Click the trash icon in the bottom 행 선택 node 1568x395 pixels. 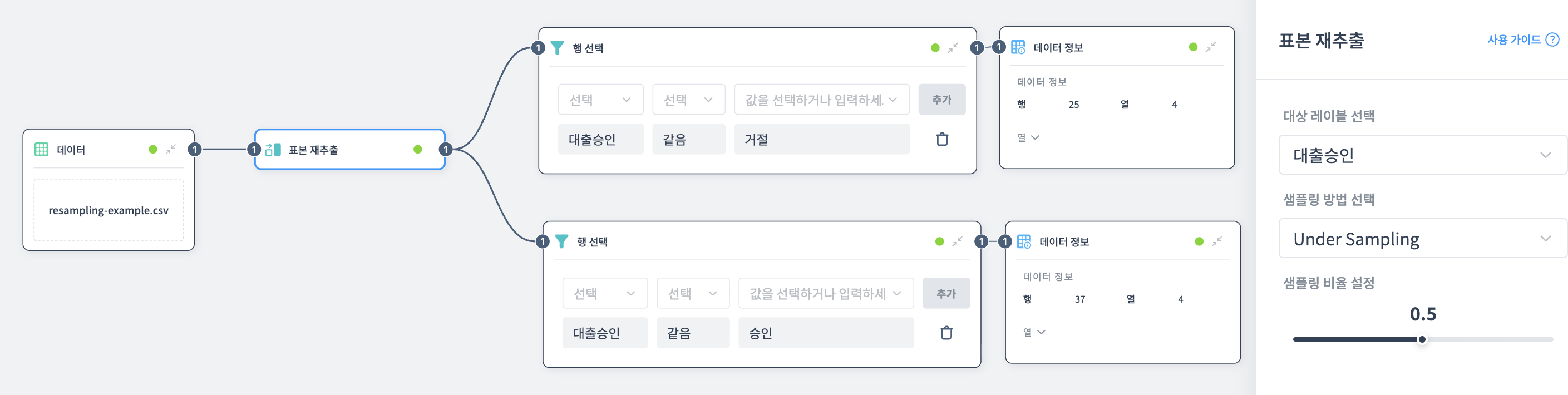(946, 332)
